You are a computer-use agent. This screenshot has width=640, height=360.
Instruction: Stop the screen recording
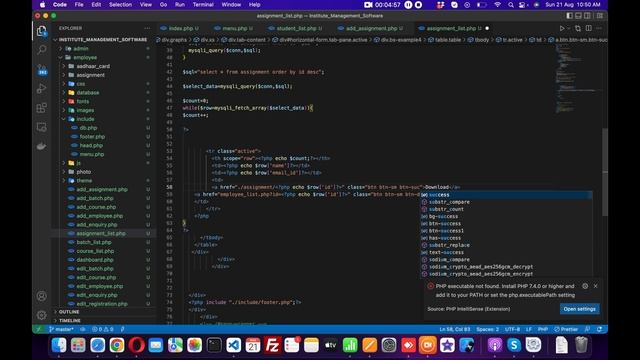(x=418, y=5)
